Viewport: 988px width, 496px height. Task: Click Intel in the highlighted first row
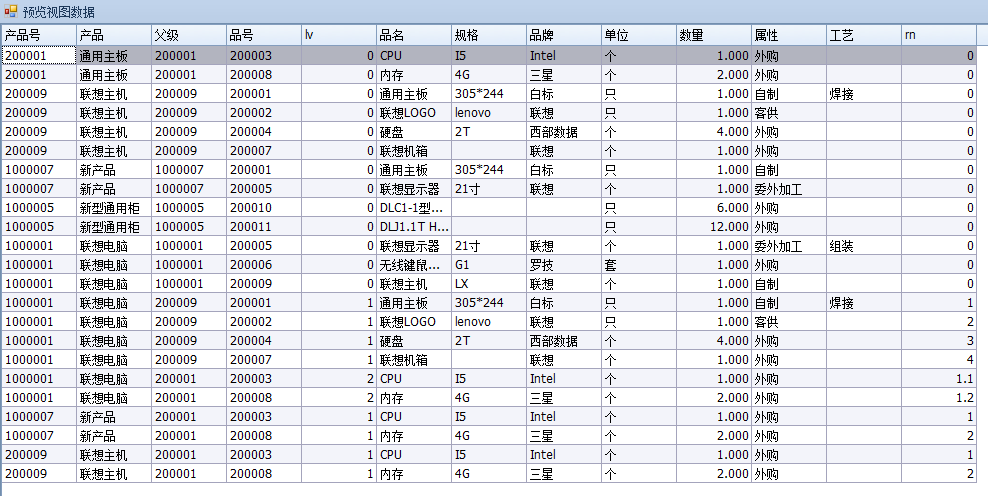(564, 55)
